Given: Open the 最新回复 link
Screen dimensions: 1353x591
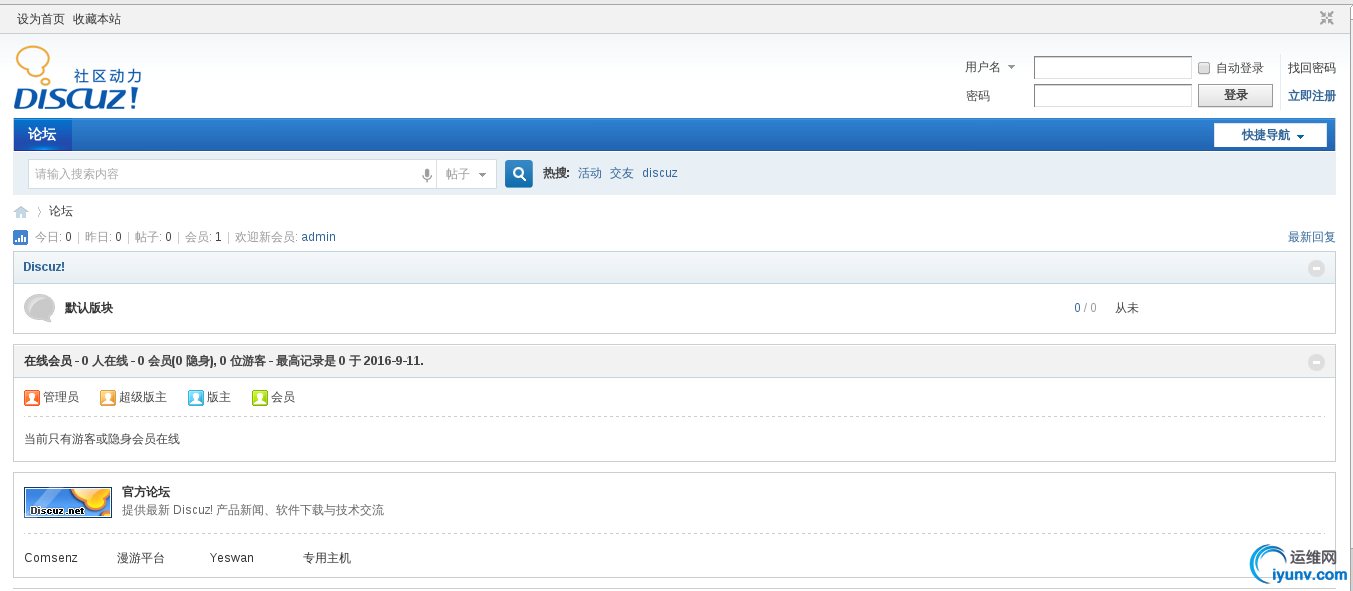Looking at the screenshot, I should (x=1312, y=237).
